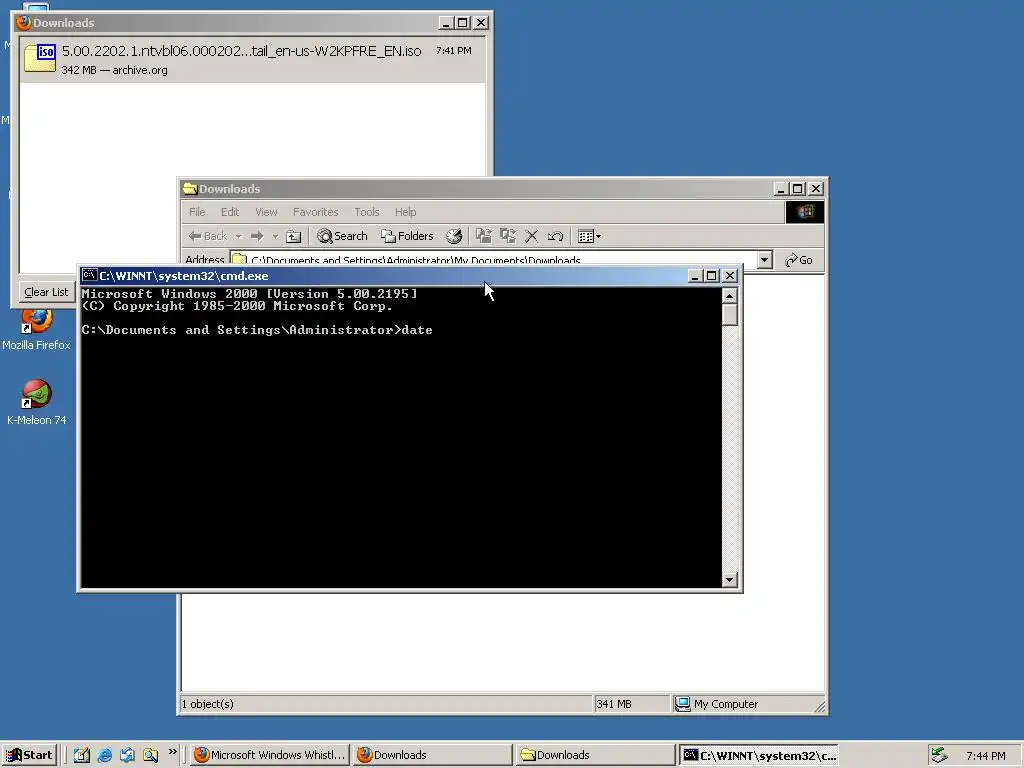This screenshot has height=768, width=1024.
Task: Click the Forward arrow in Explorer toolbar
Action: 257,236
